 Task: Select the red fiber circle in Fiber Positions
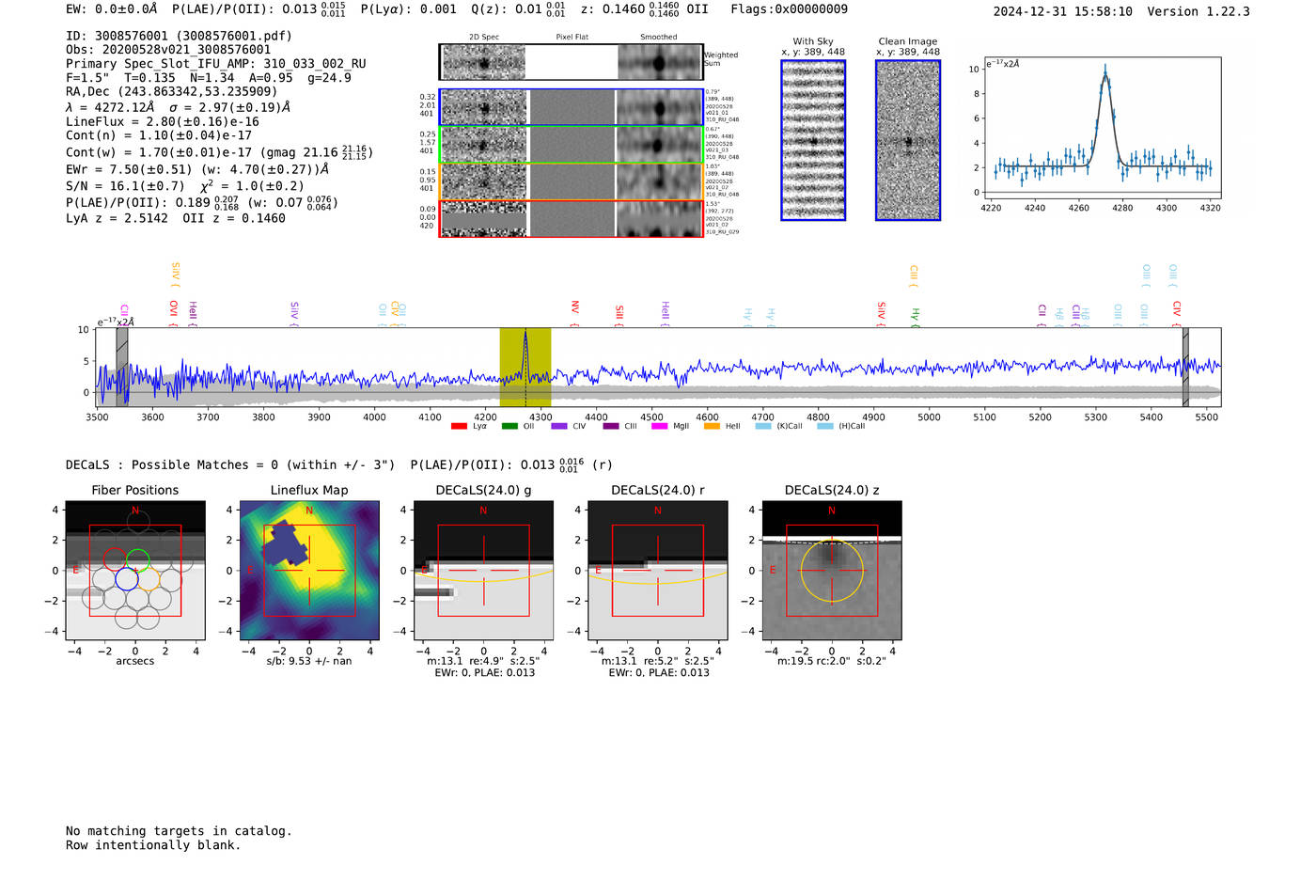pyautogui.click(x=115, y=559)
